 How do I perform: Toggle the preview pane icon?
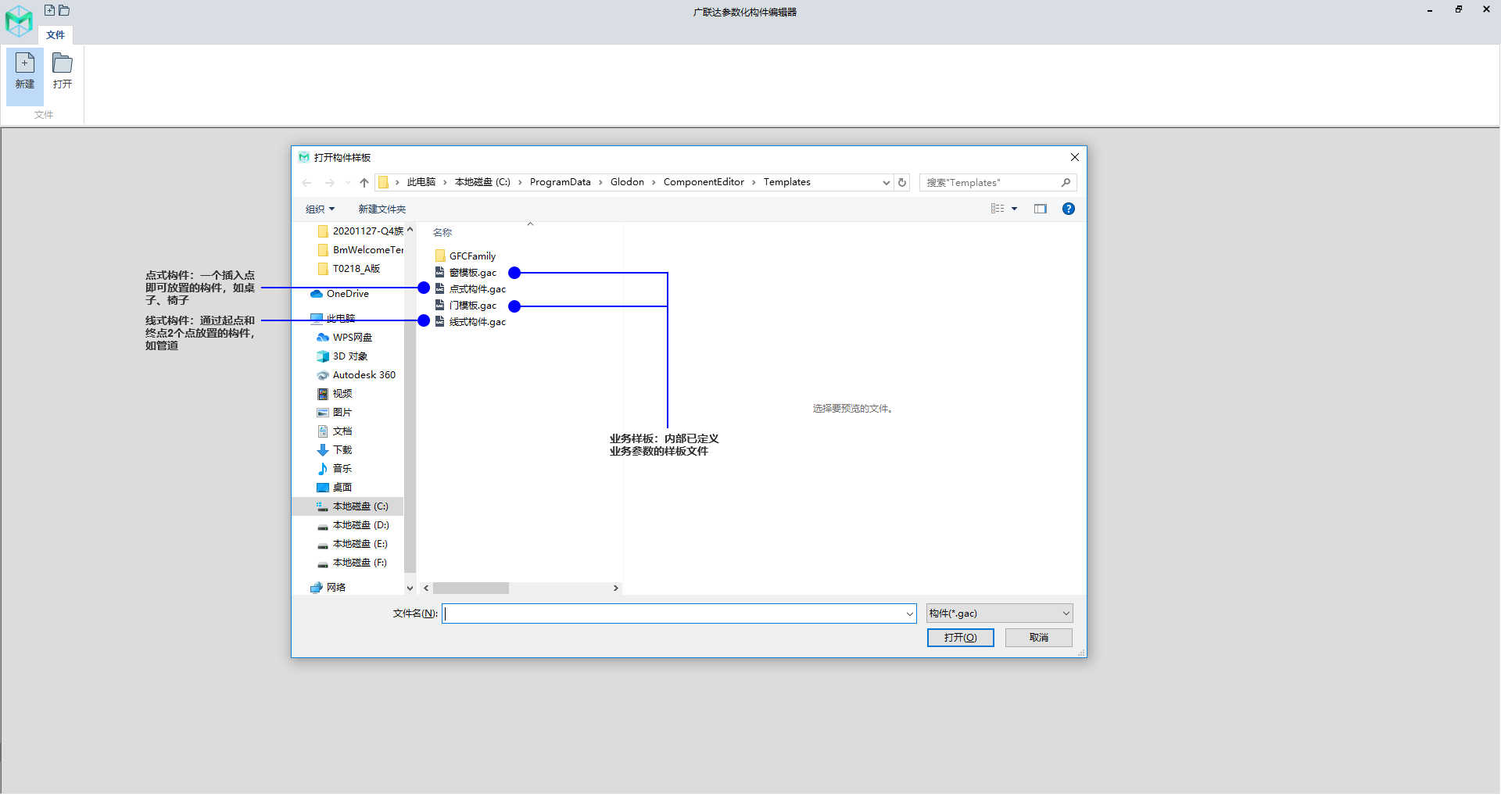[x=1041, y=209]
